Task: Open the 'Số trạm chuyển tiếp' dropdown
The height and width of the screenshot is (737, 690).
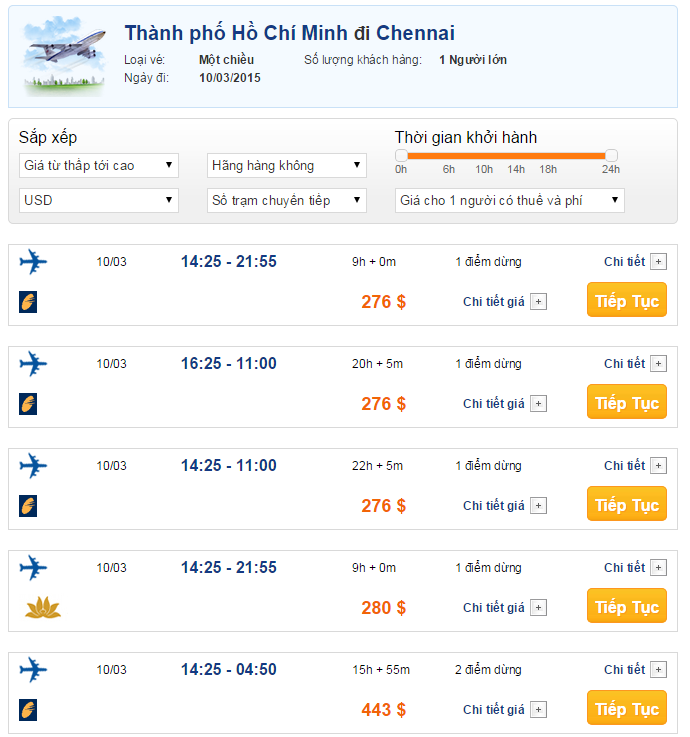Action: [x=287, y=200]
